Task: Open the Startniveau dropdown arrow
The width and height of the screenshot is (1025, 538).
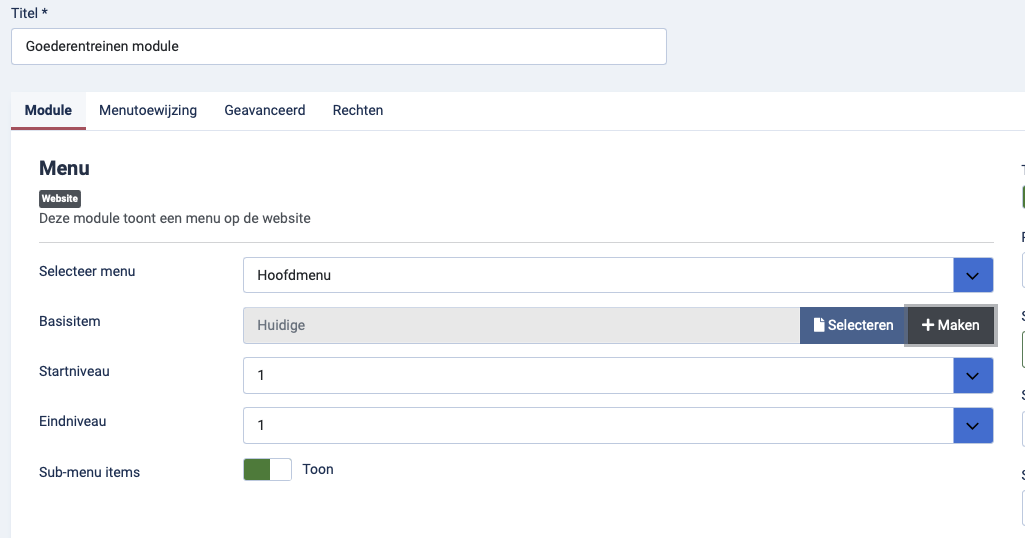Action: point(972,375)
